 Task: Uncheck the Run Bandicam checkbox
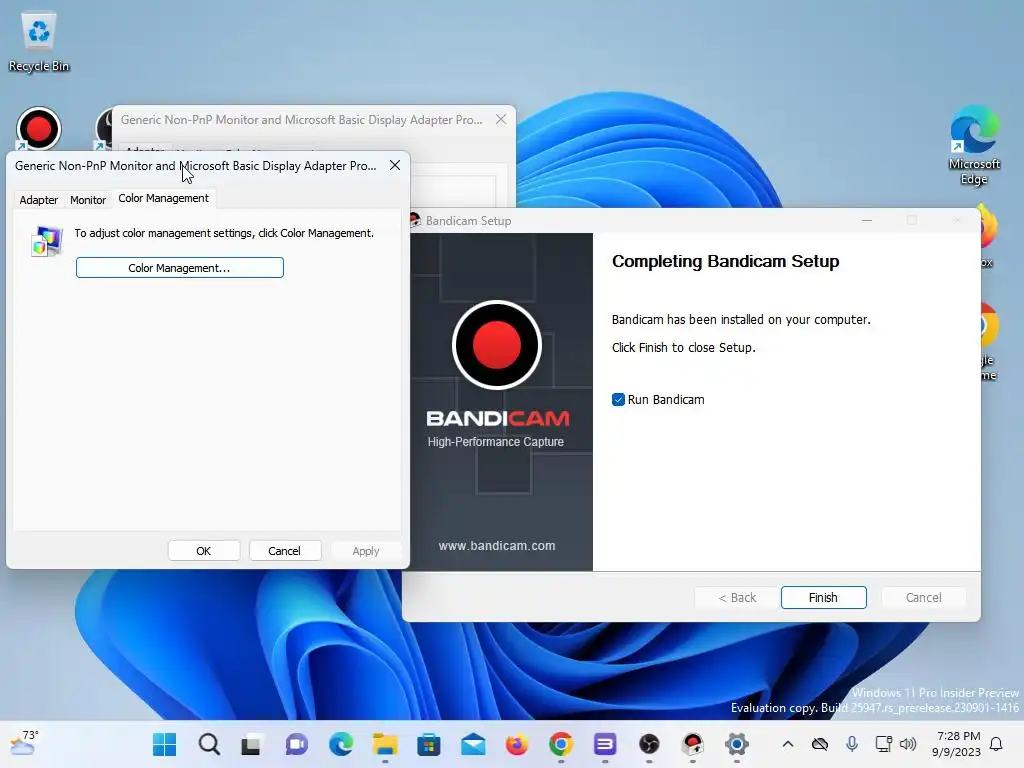point(618,400)
